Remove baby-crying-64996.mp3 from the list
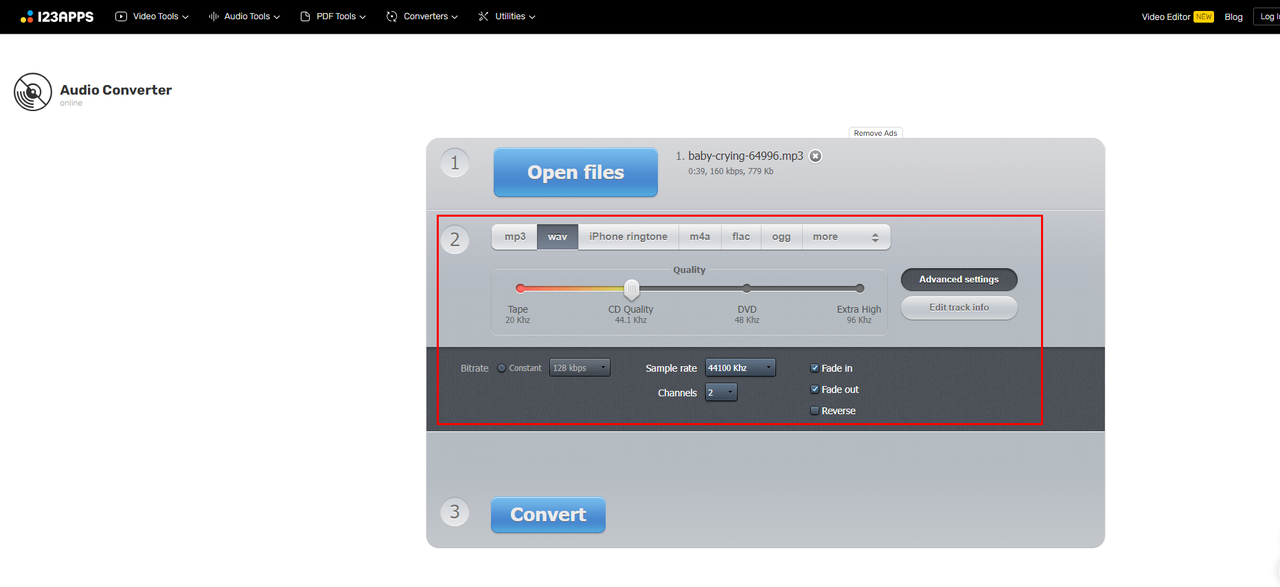Screen dimensions: 1280x587 point(815,156)
